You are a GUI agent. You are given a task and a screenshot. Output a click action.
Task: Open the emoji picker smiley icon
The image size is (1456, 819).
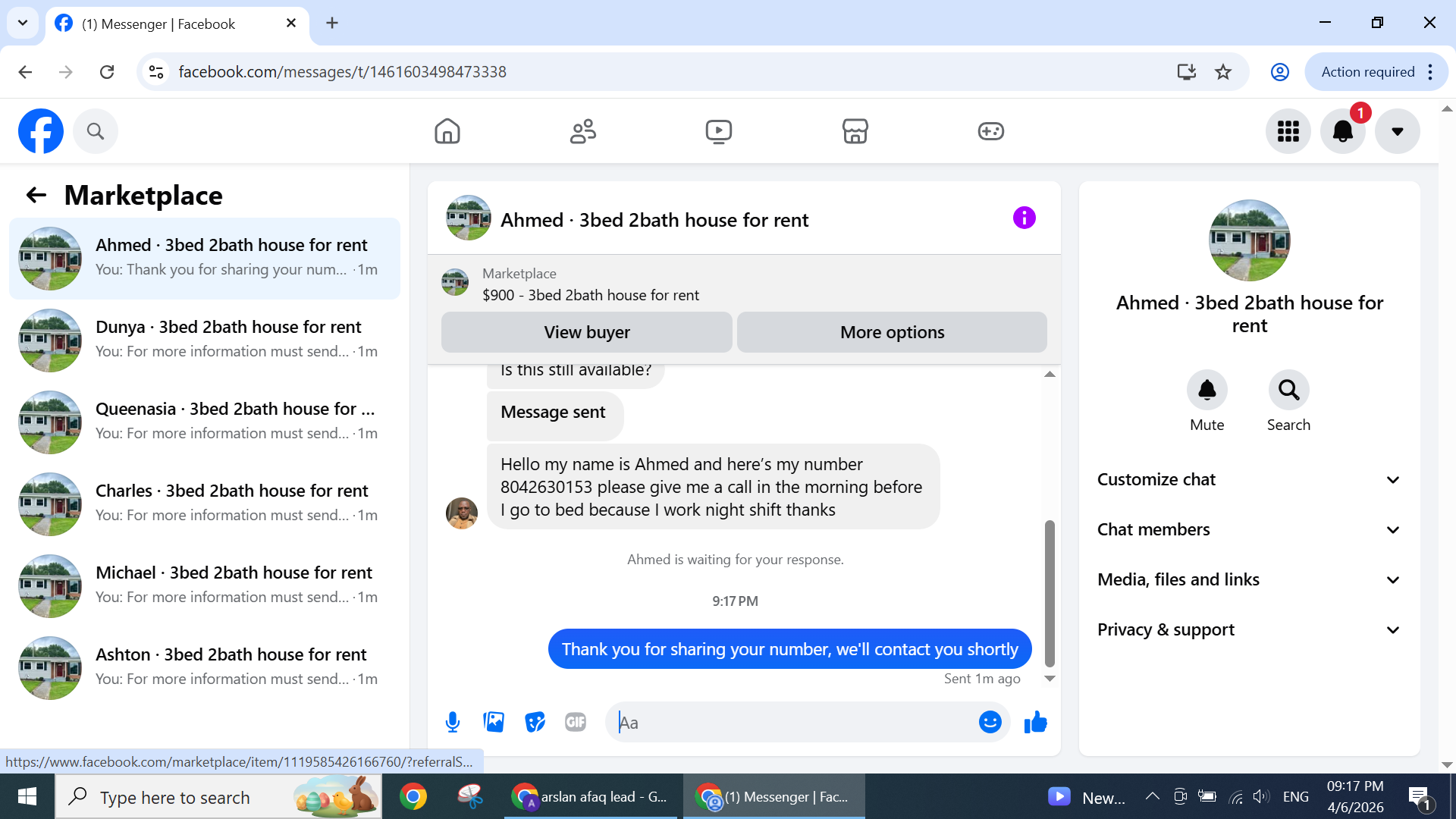click(x=990, y=722)
